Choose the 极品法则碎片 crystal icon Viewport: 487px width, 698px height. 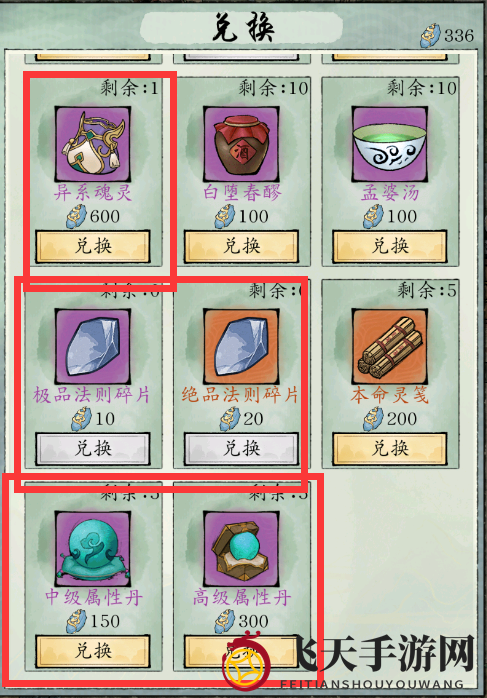93,346
